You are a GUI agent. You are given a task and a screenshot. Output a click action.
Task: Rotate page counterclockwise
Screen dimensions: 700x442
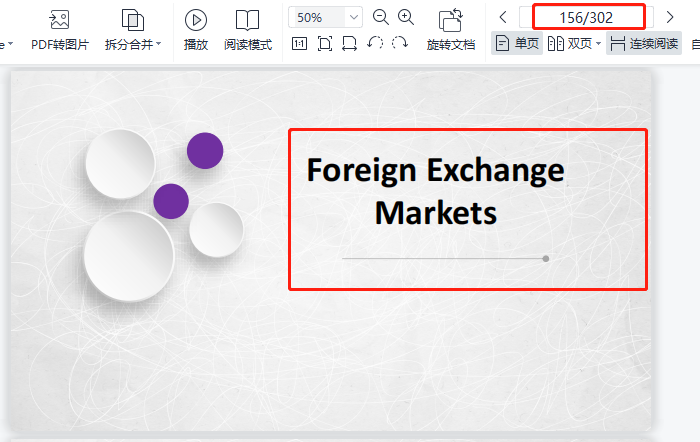[375, 43]
